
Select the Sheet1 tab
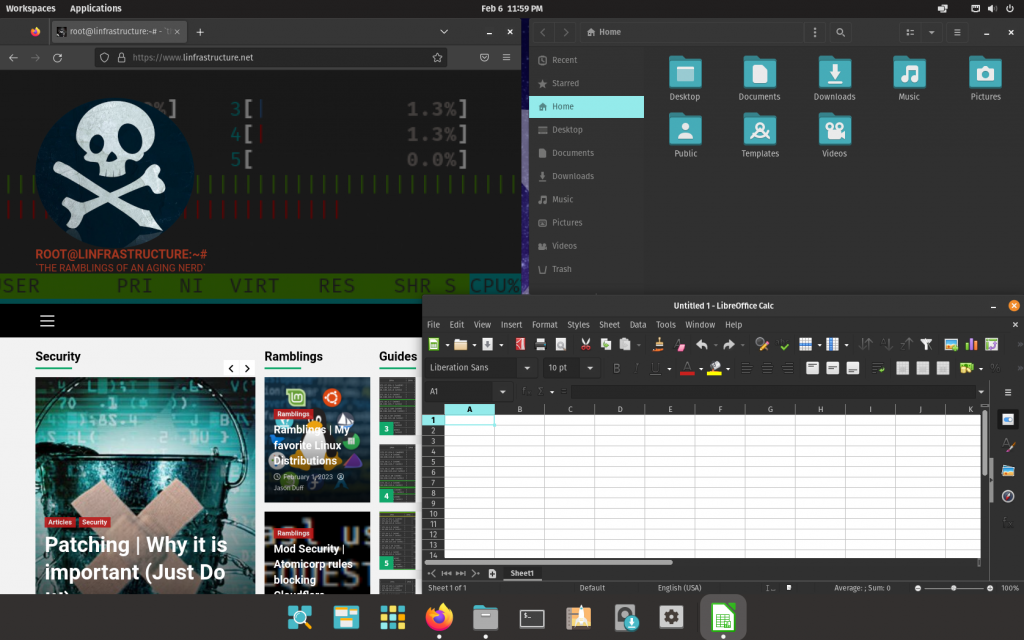click(522, 573)
